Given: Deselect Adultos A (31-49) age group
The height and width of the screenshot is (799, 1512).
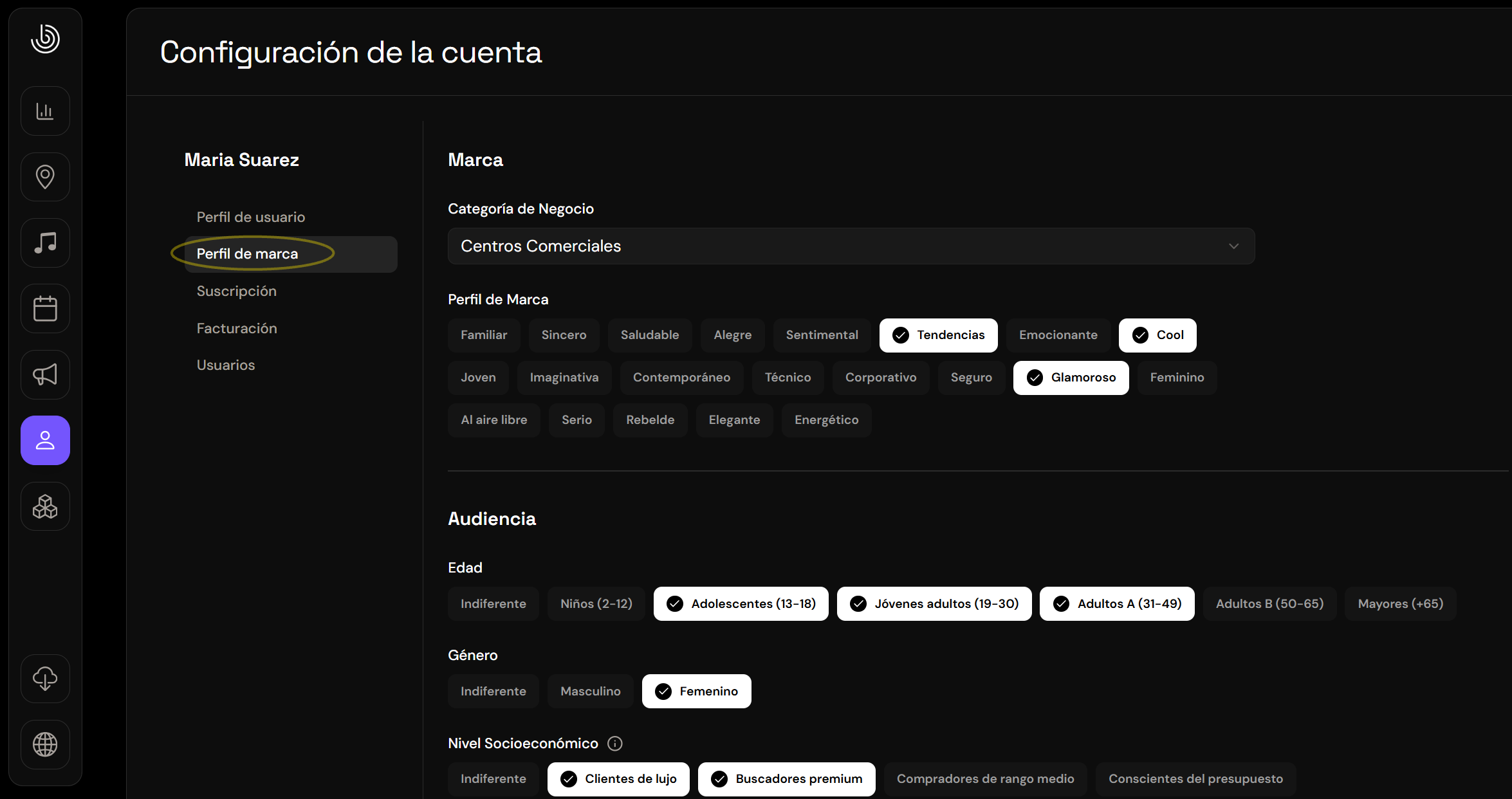Looking at the screenshot, I should (x=1117, y=604).
